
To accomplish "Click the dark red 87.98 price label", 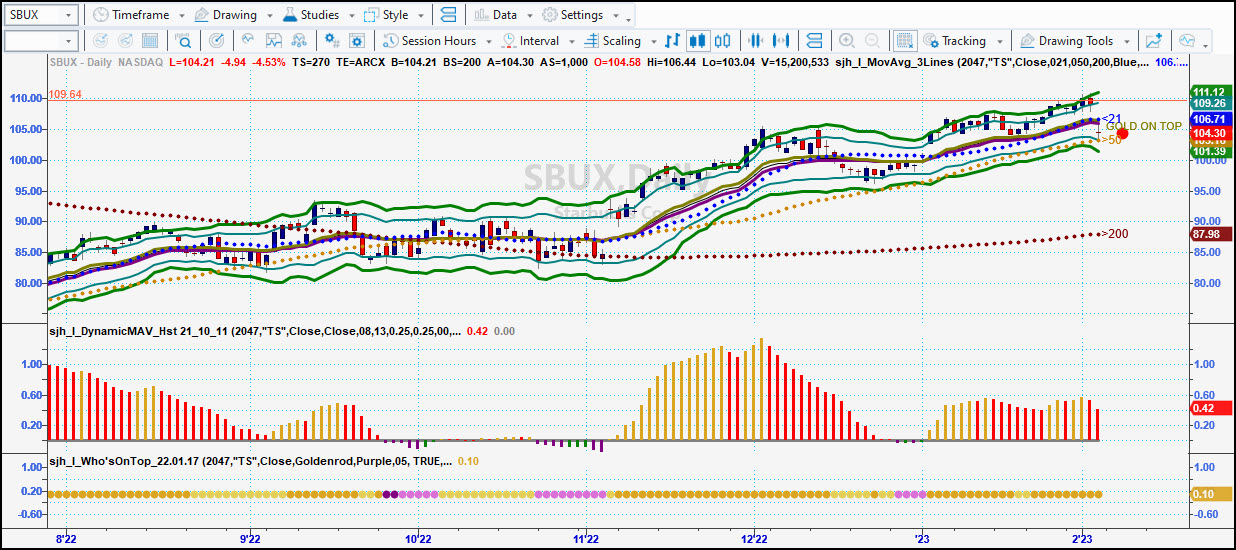I will (1210, 233).
